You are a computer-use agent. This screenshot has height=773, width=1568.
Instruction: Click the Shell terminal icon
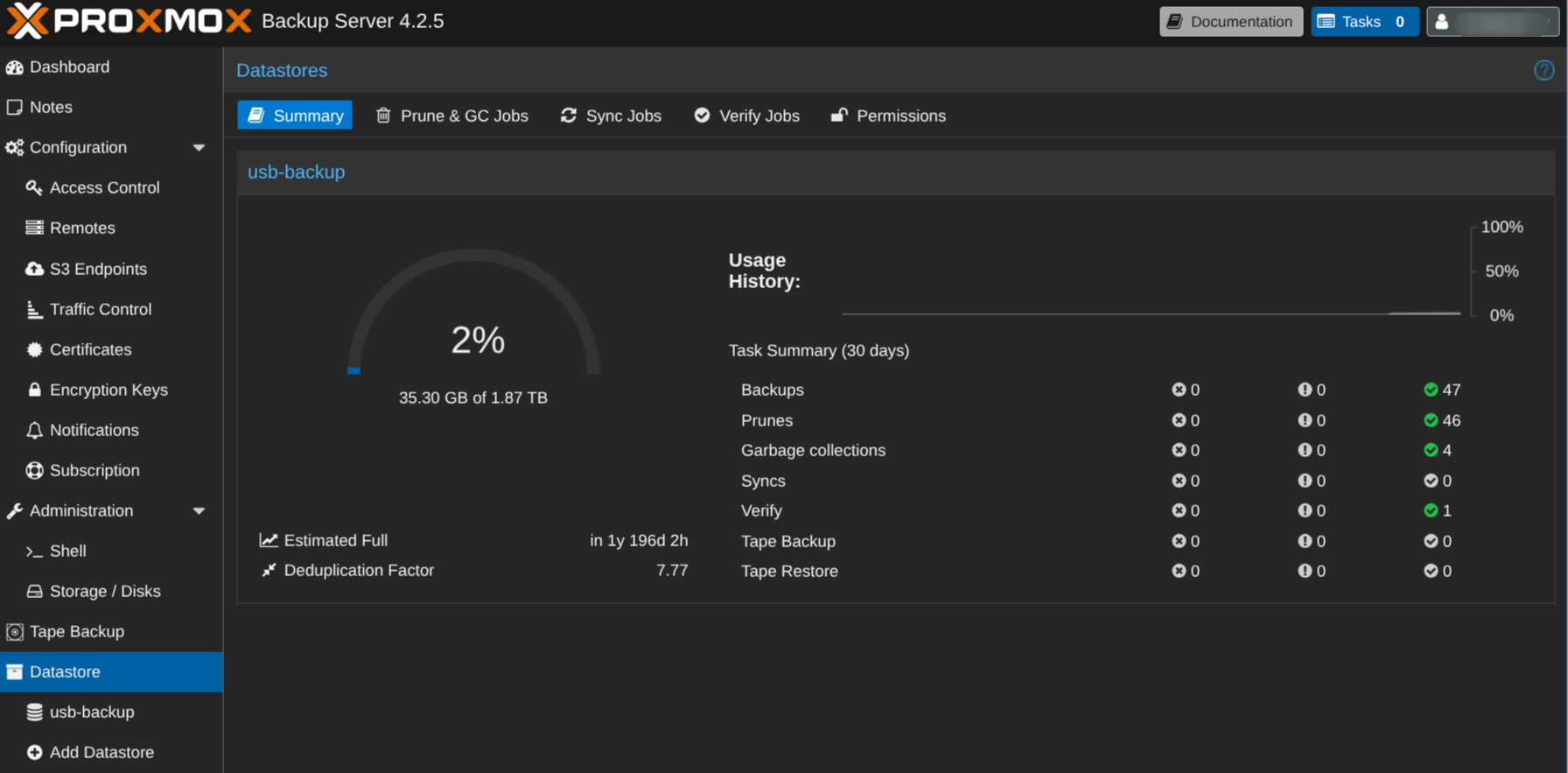tap(34, 552)
